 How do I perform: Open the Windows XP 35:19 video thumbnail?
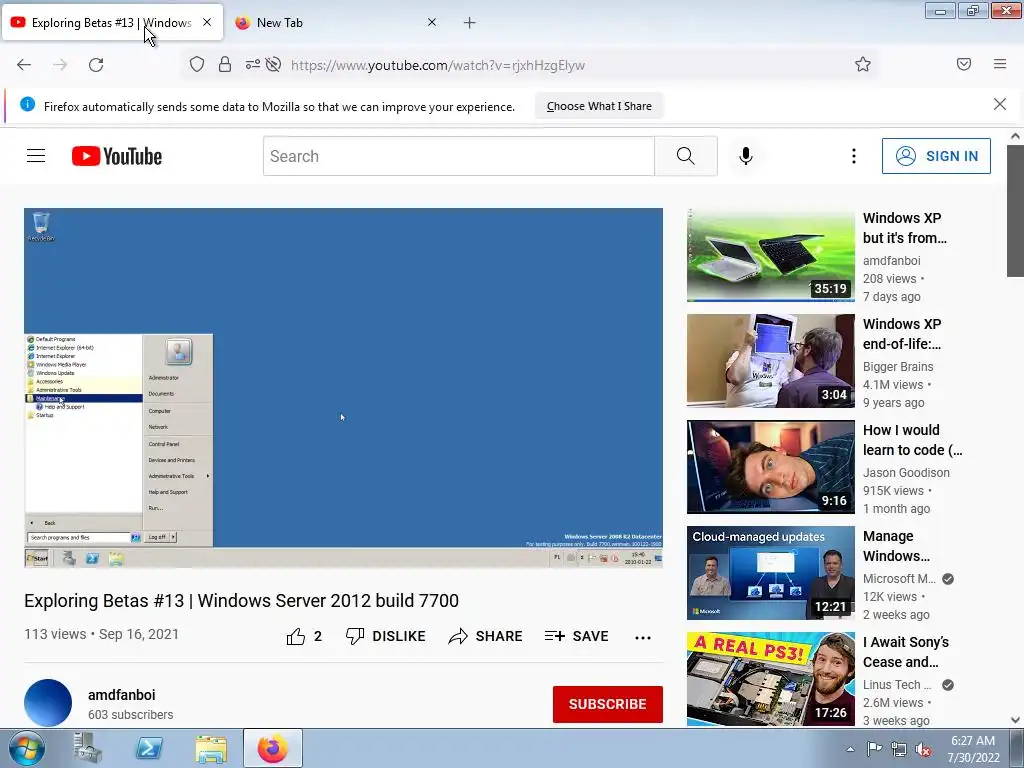tap(771, 255)
